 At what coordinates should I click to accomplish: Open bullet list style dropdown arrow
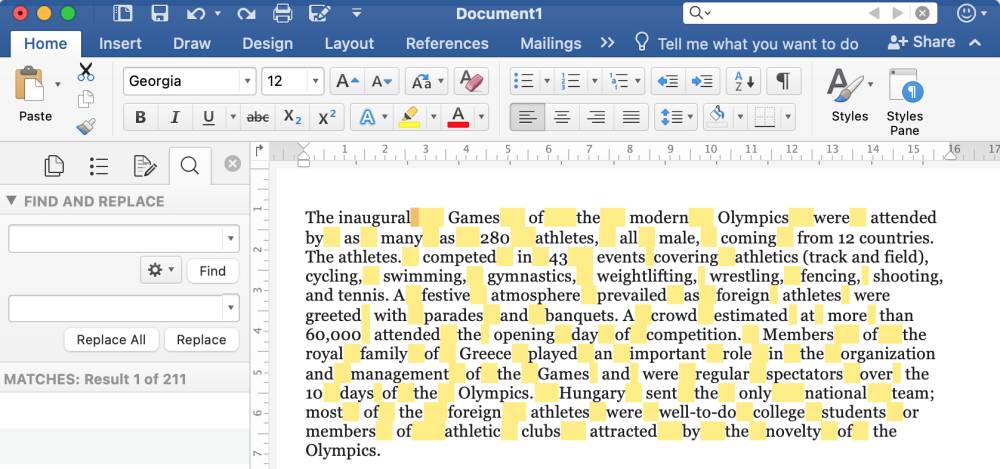click(547, 81)
